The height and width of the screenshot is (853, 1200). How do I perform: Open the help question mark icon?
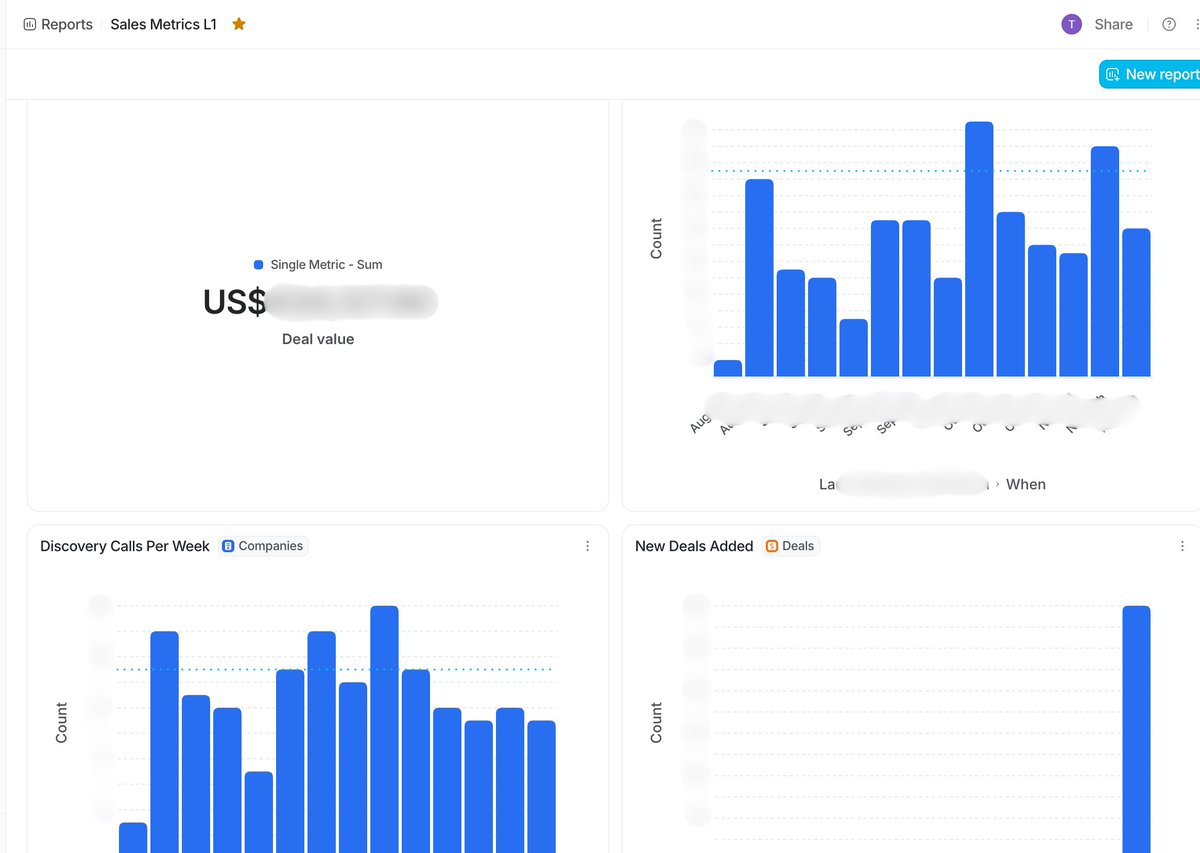click(x=1169, y=24)
